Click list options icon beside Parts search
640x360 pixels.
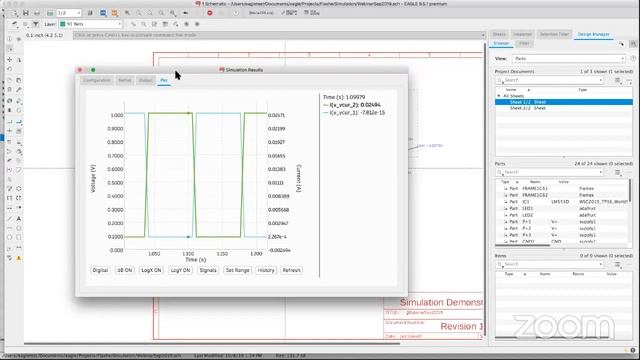click(618, 173)
